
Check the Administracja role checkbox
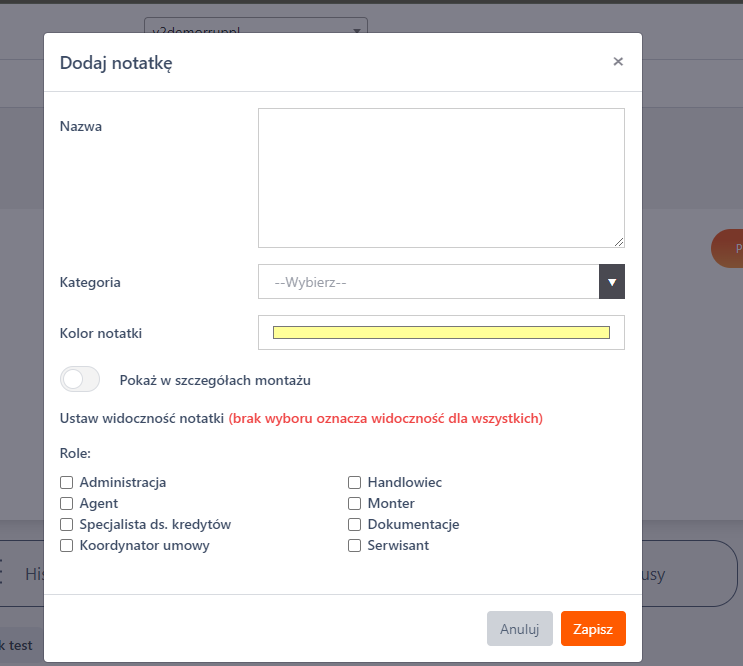coord(67,482)
